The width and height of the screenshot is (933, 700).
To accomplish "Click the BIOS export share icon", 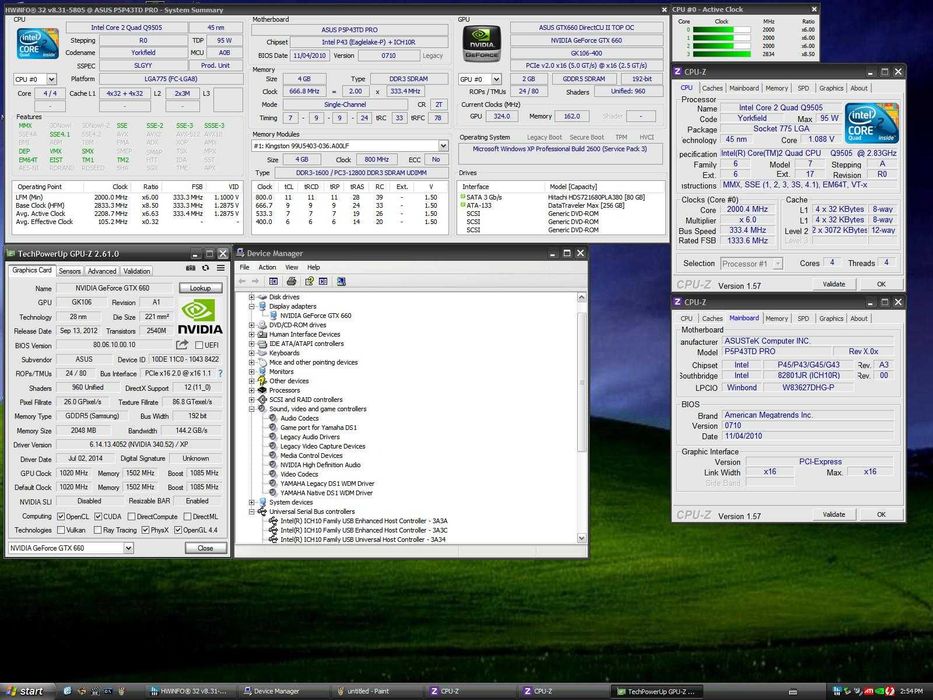I will (182, 345).
